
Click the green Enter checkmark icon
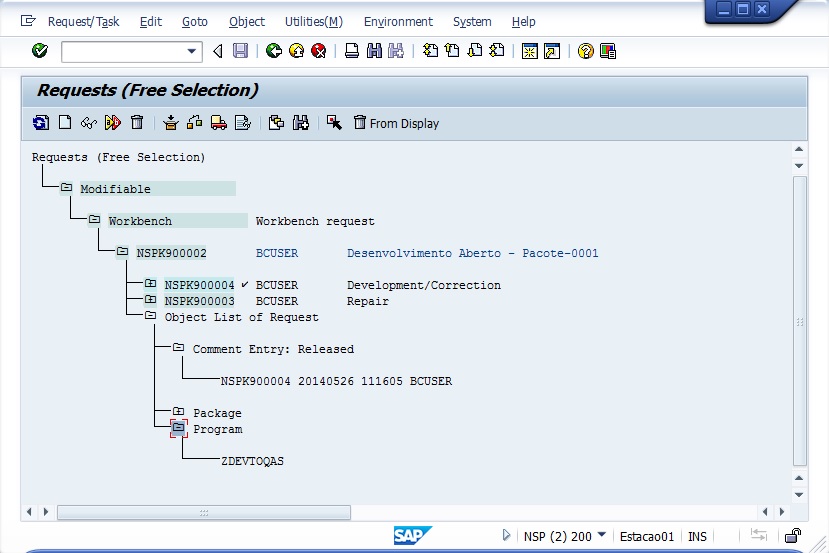pos(40,51)
